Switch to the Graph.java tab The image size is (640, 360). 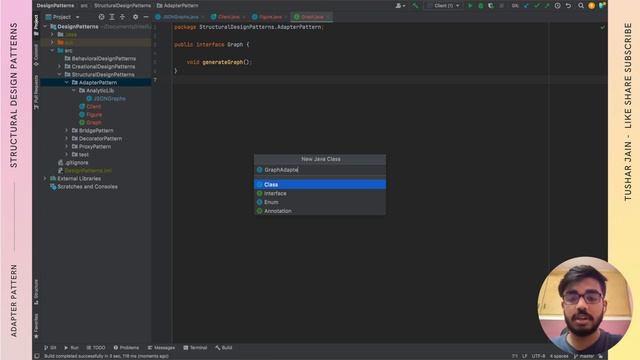coord(311,17)
